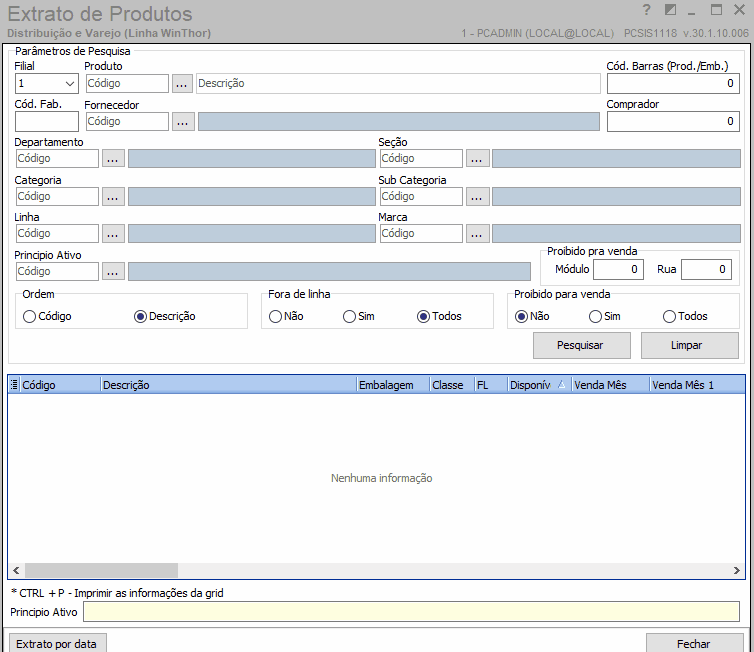Open Departamento lookup ellipsis button
The image size is (754, 652).
click(x=113, y=159)
